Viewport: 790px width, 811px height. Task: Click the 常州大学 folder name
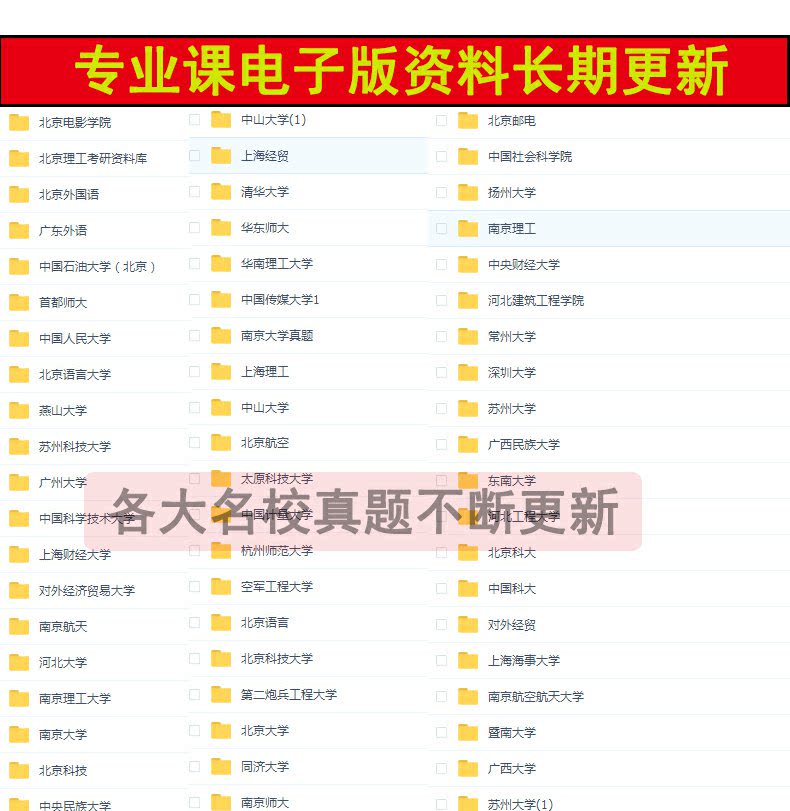[x=512, y=337]
